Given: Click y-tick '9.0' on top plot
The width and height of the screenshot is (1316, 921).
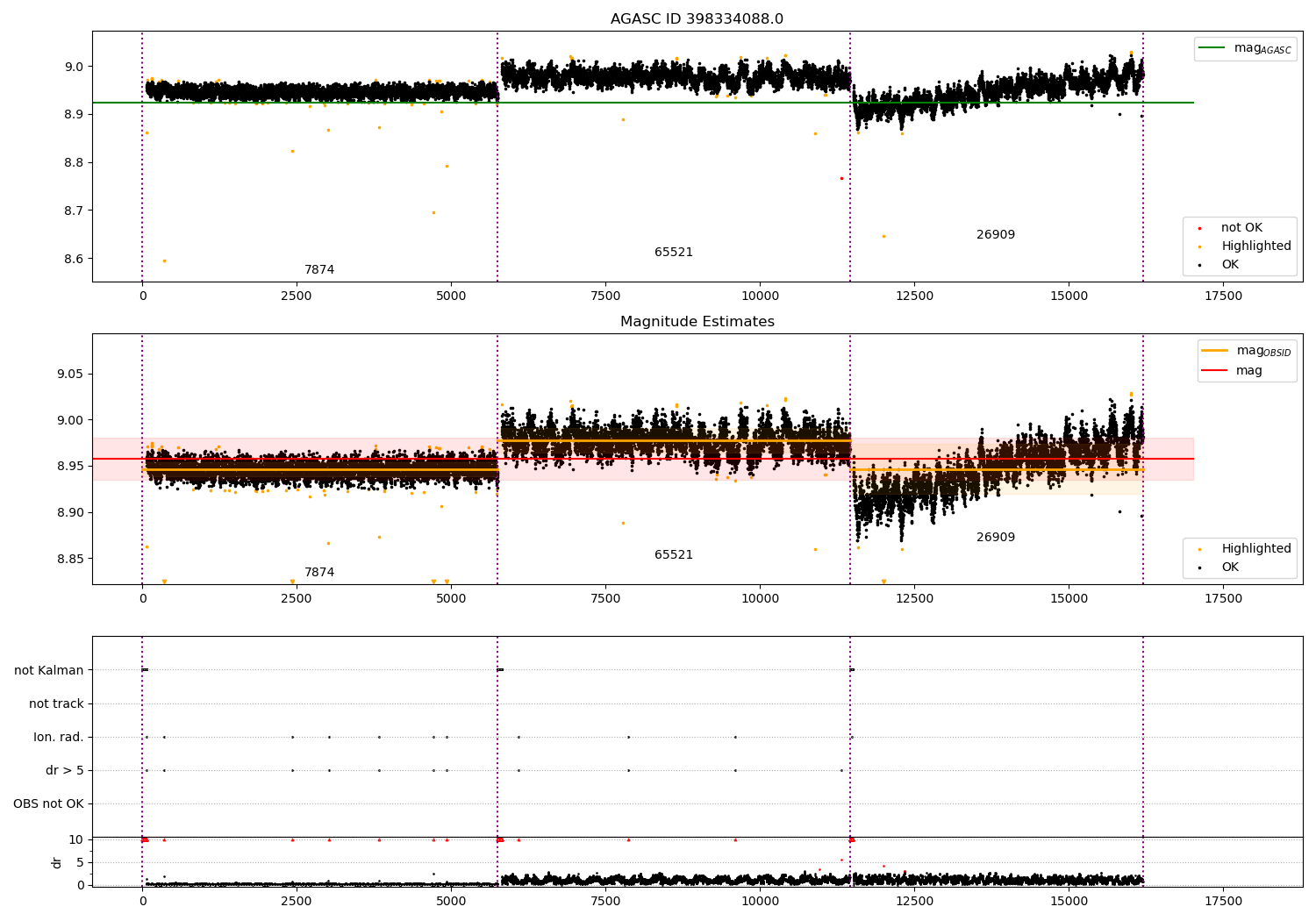Looking at the screenshot, I should point(74,67).
